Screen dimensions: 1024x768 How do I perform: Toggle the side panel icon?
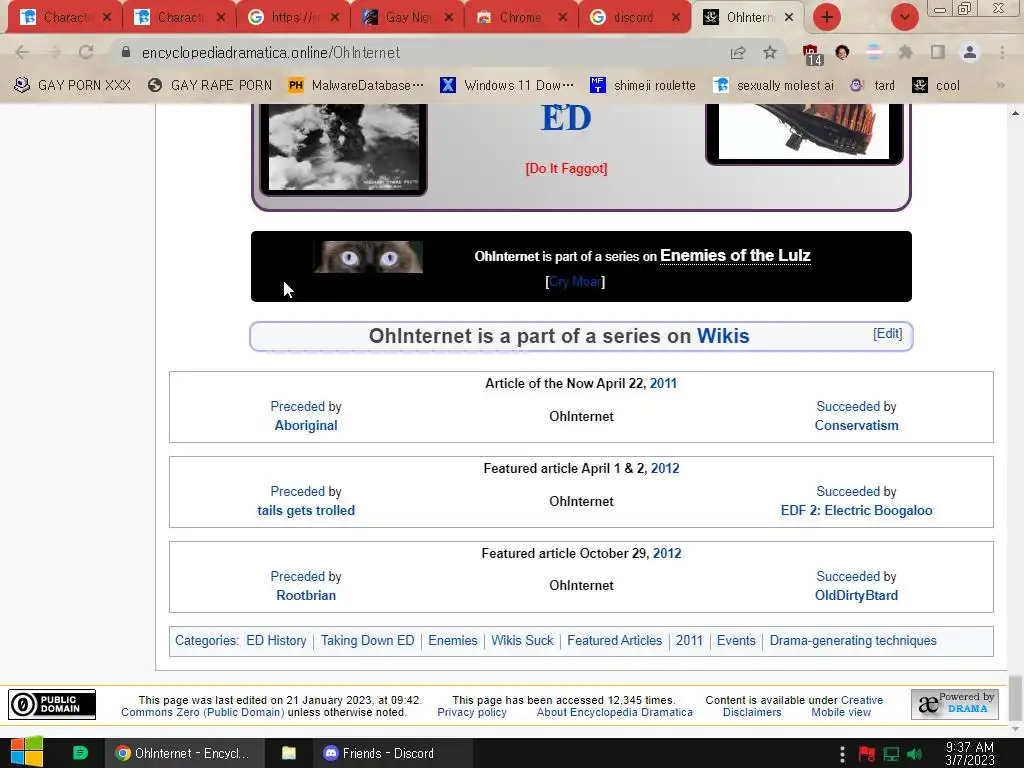point(938,52)
